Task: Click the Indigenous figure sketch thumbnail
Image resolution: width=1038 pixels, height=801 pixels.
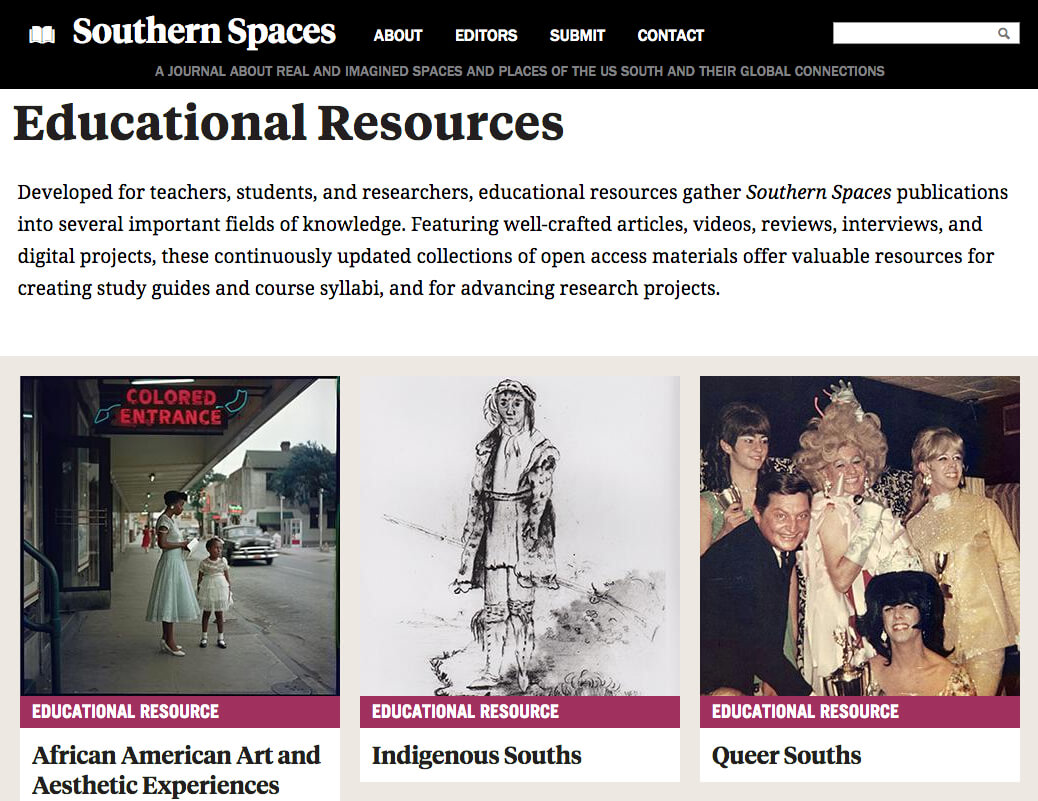Action: [520, 535]
